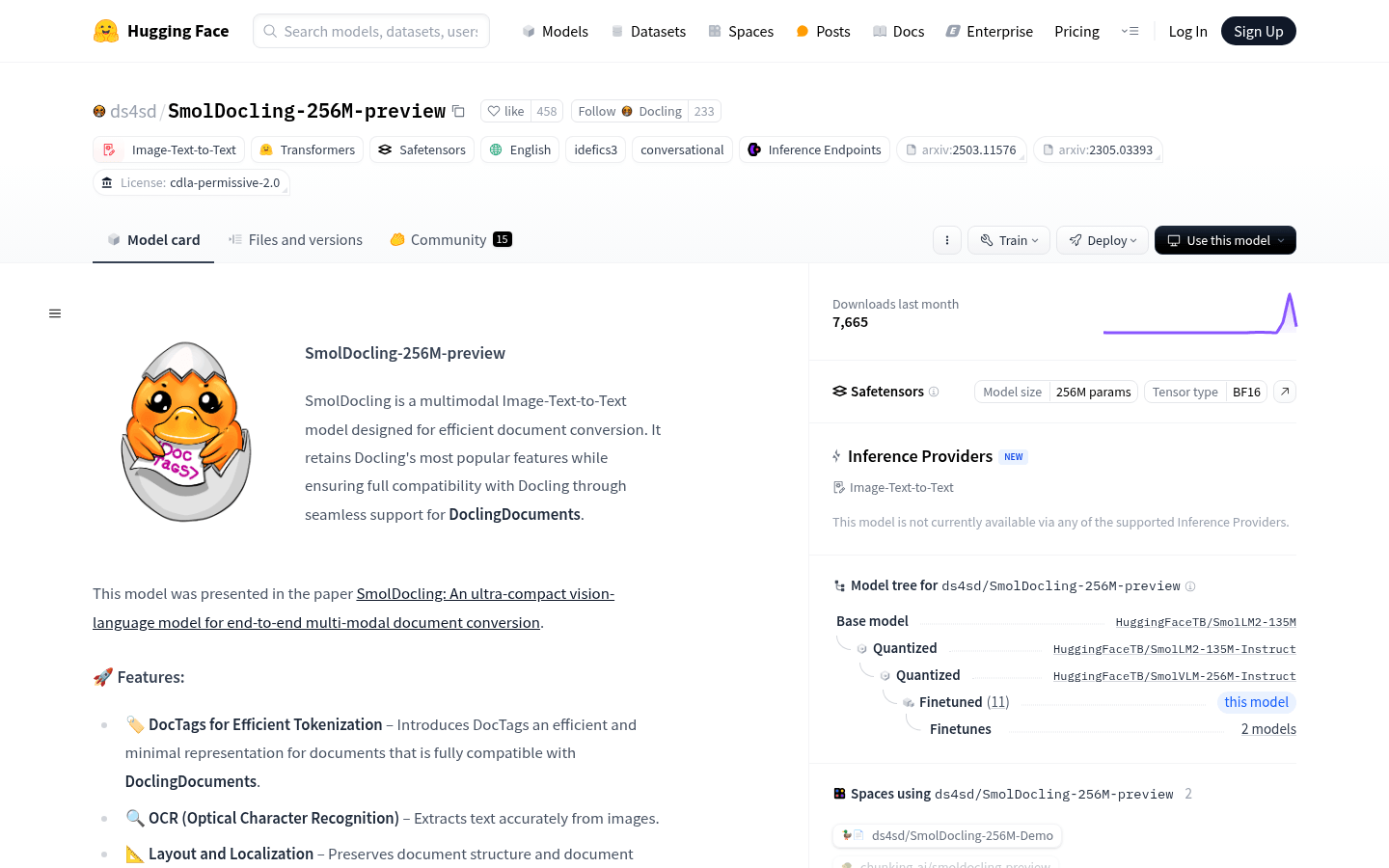Copy model name with the copy icon
1389x868 pixels.
click(x=459, y=111)
